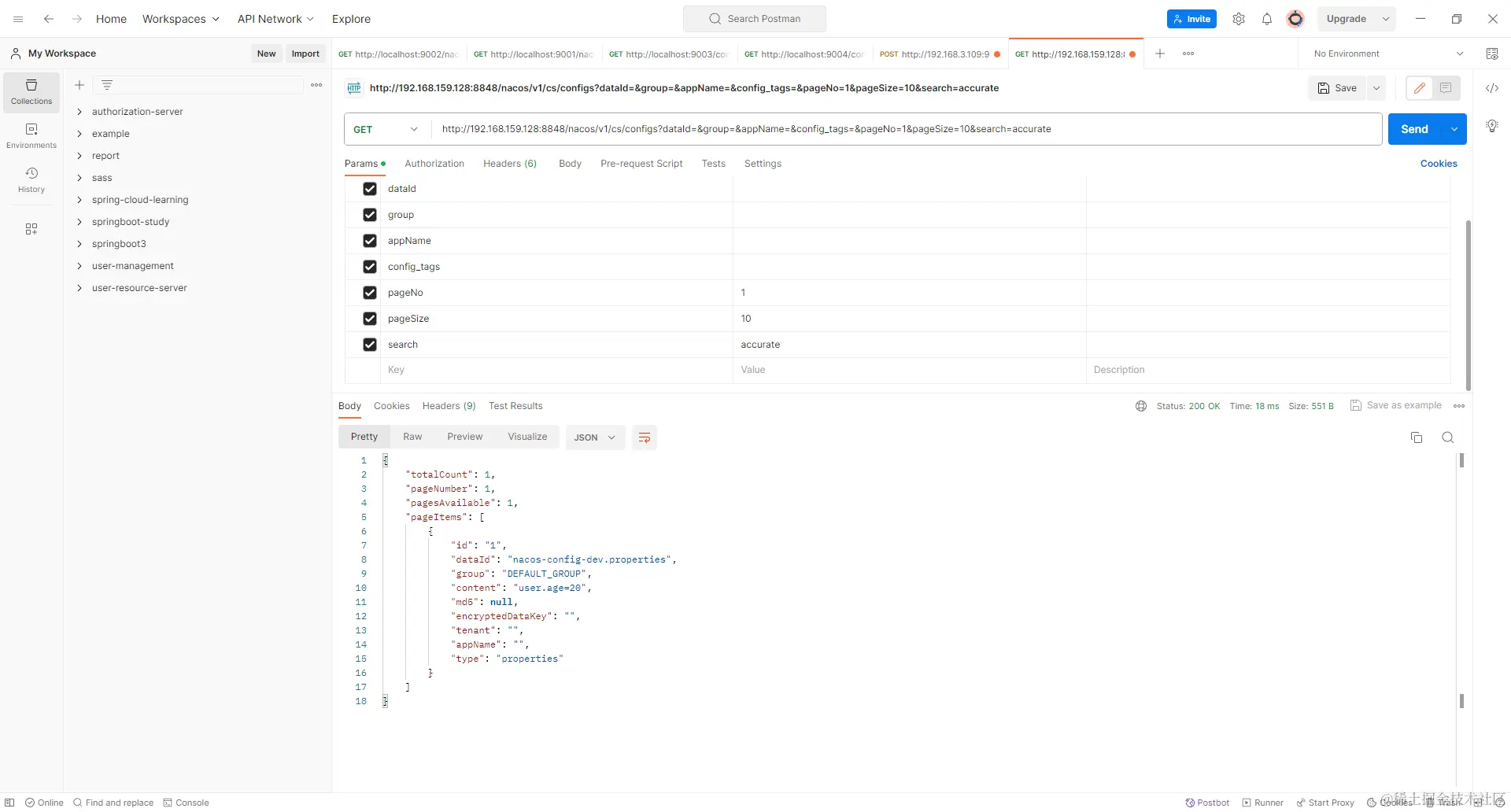Open the notifications bell
This screenshot has width=1511, height=812.
(1267, 19)
